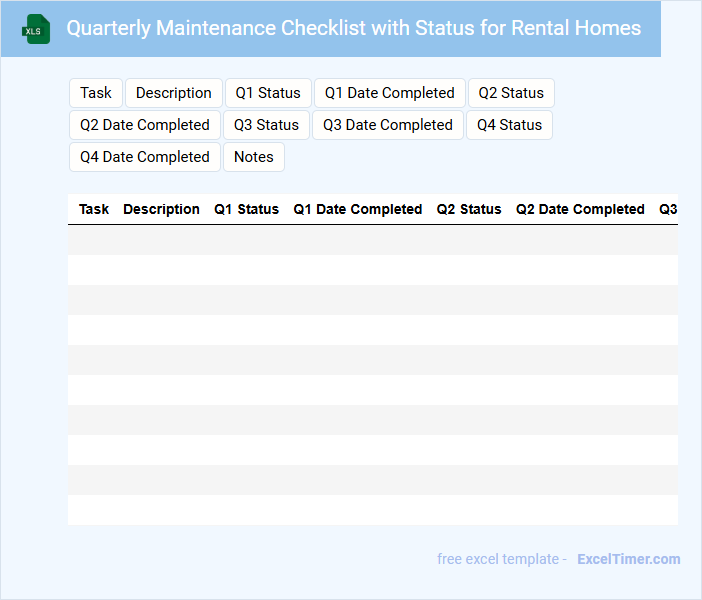Select the Notes tag button
The height and width of the screenshot is (600, 702).
coord(254,157)
